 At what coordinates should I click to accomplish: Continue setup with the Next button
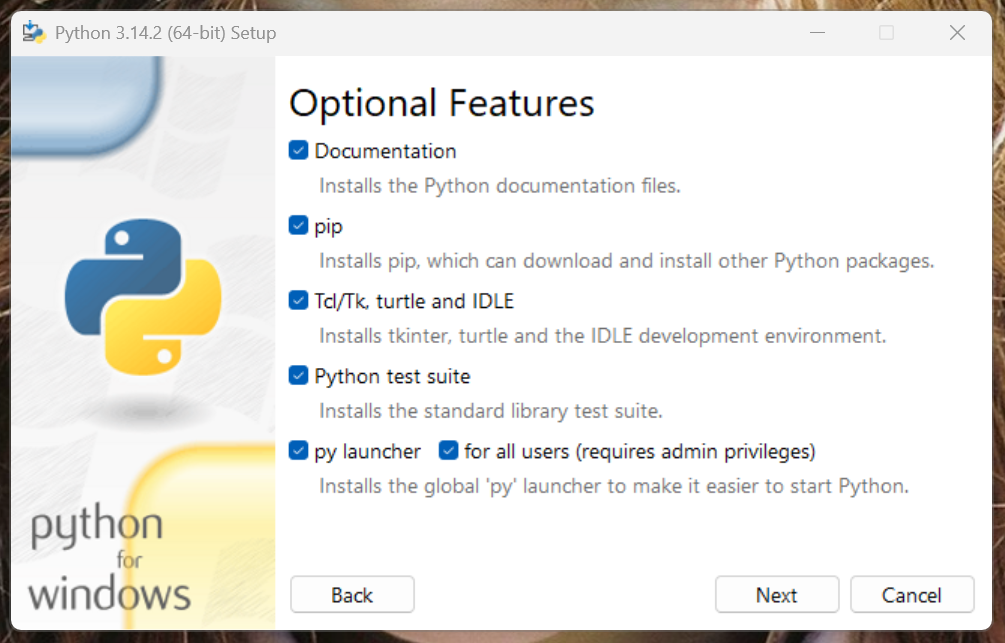777,595
